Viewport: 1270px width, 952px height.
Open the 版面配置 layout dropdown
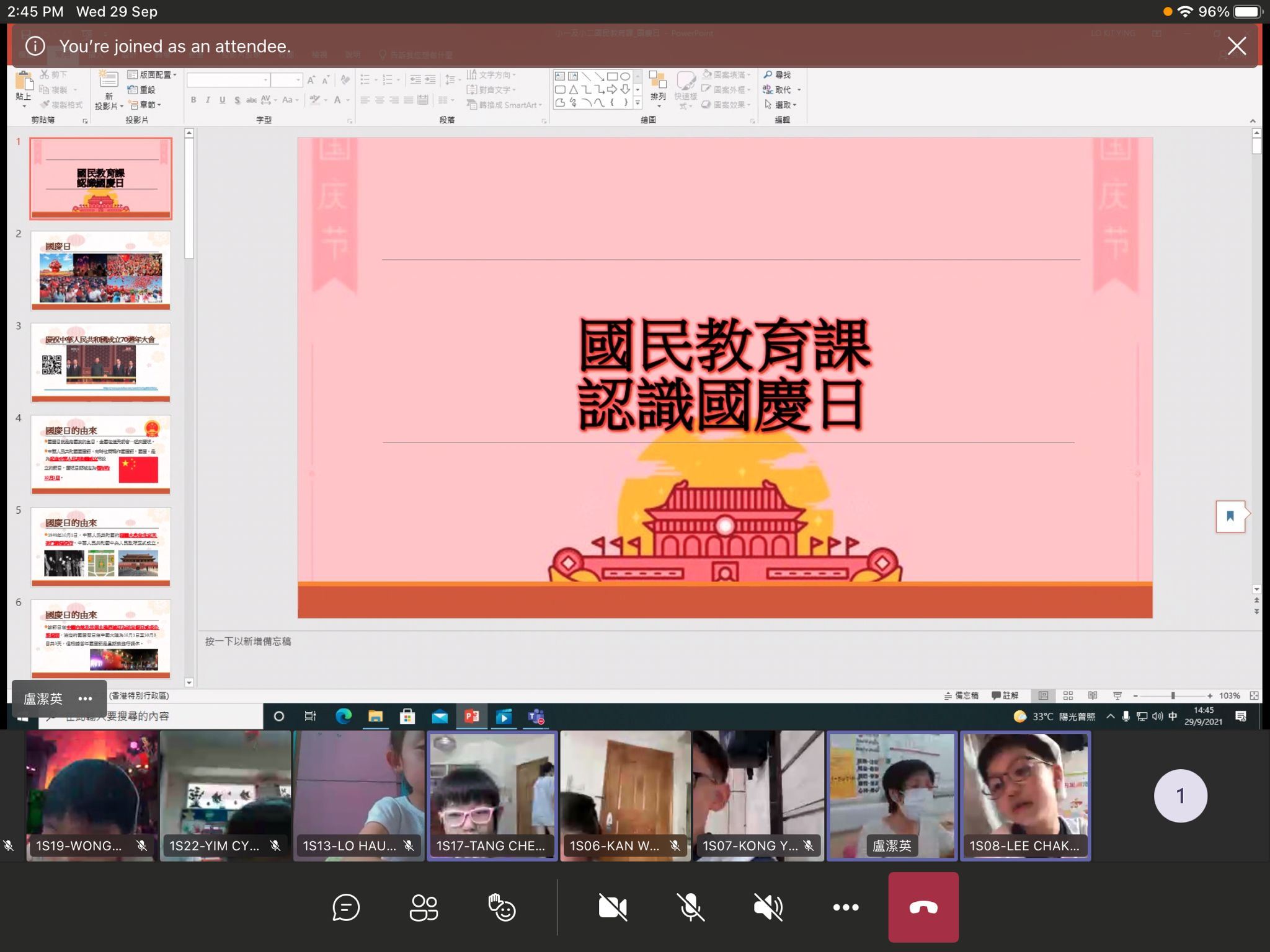tap(152, 75)
